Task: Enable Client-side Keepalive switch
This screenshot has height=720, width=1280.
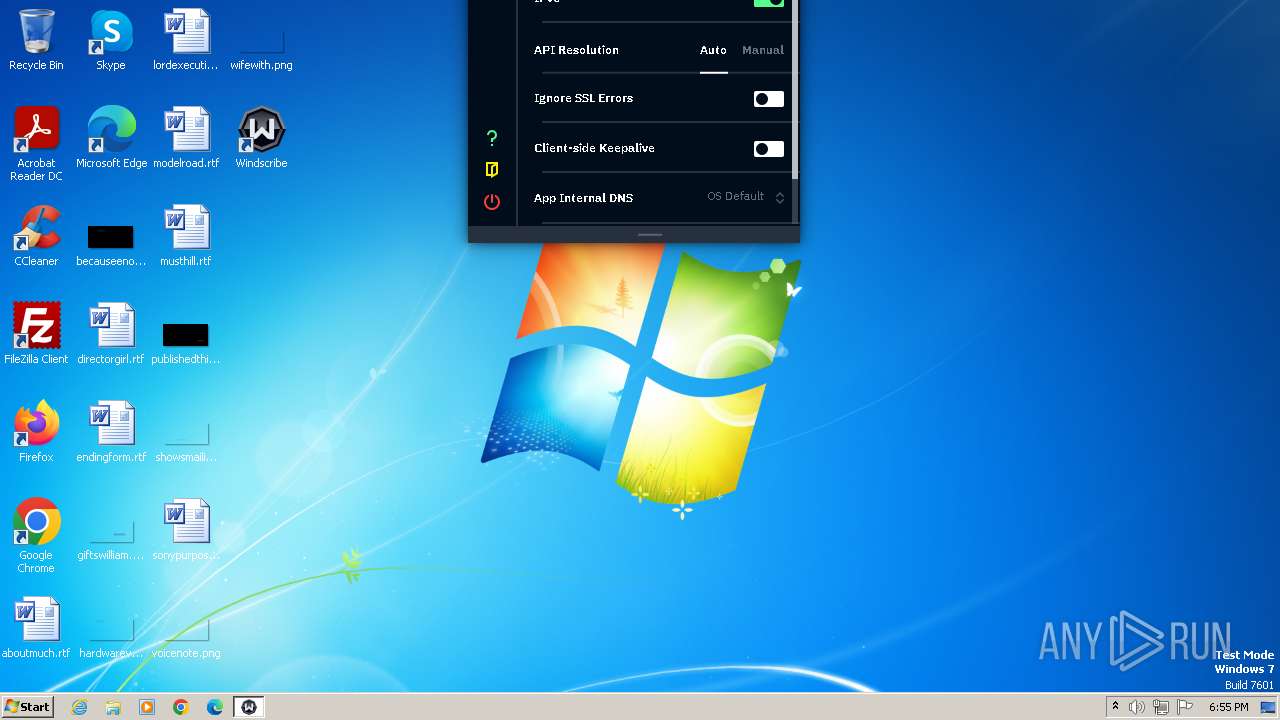Action: tap(768, 149)
